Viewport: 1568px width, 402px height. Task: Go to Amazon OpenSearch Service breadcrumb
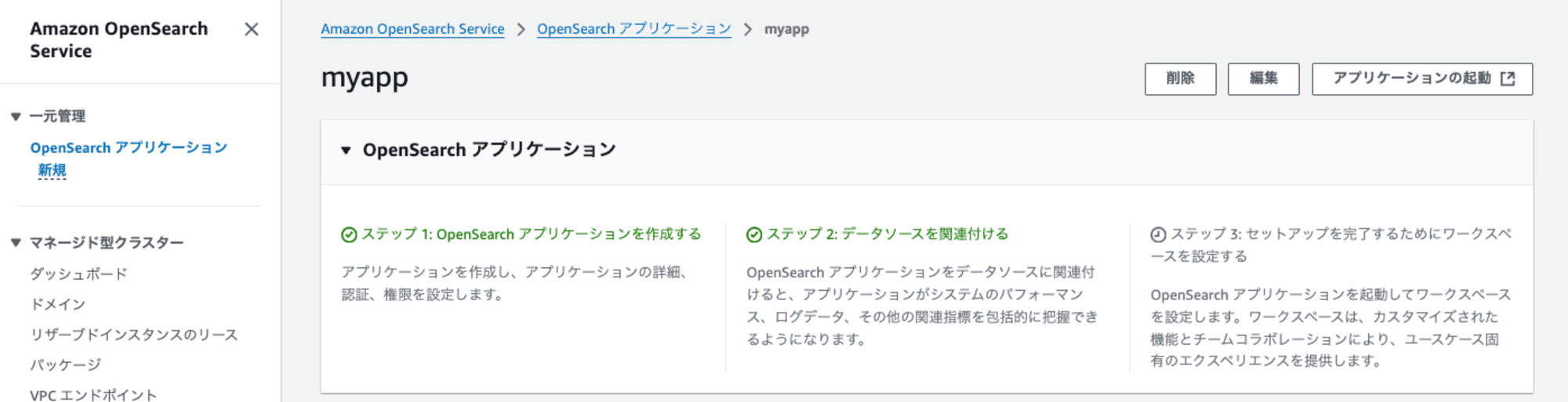point(412,29)
